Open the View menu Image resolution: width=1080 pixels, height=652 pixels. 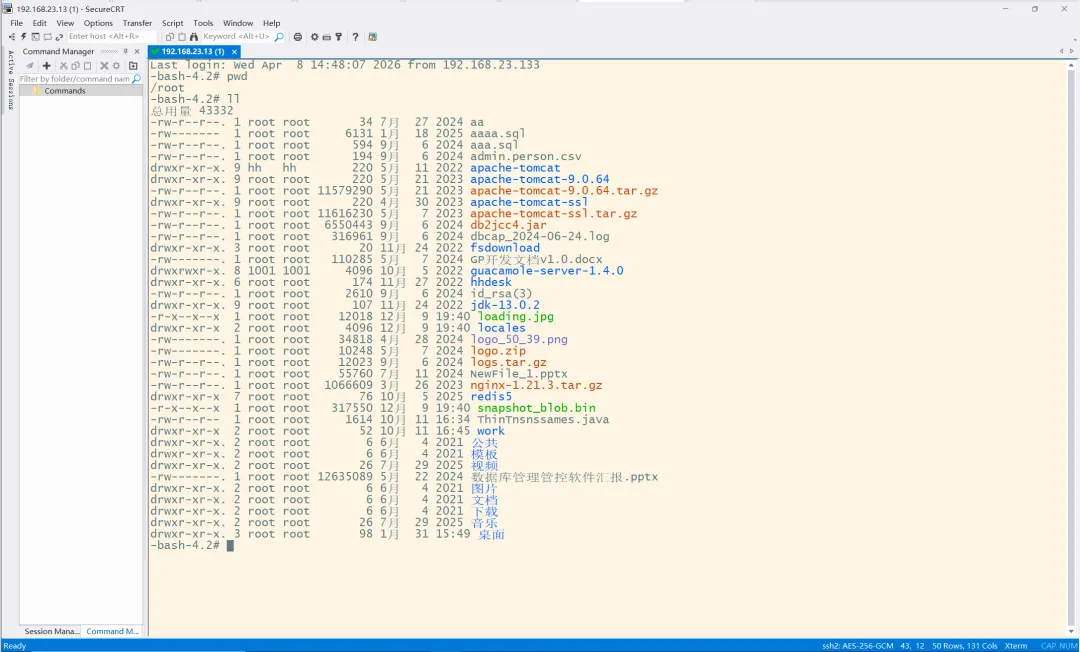click(65, 23)
